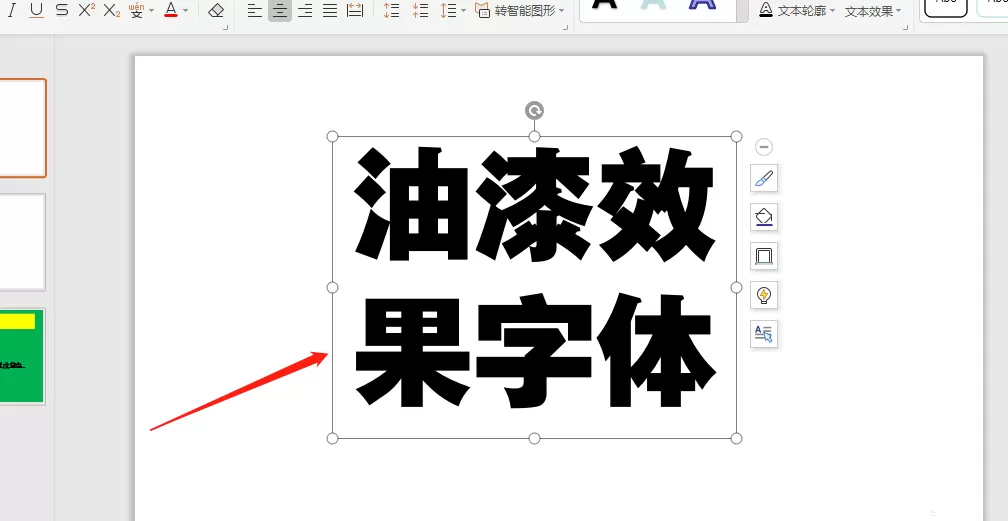This screenshot has height=521, width=1008.
Task: Add pinyin guide (wén) to text
Action: (x=136, y=10)
